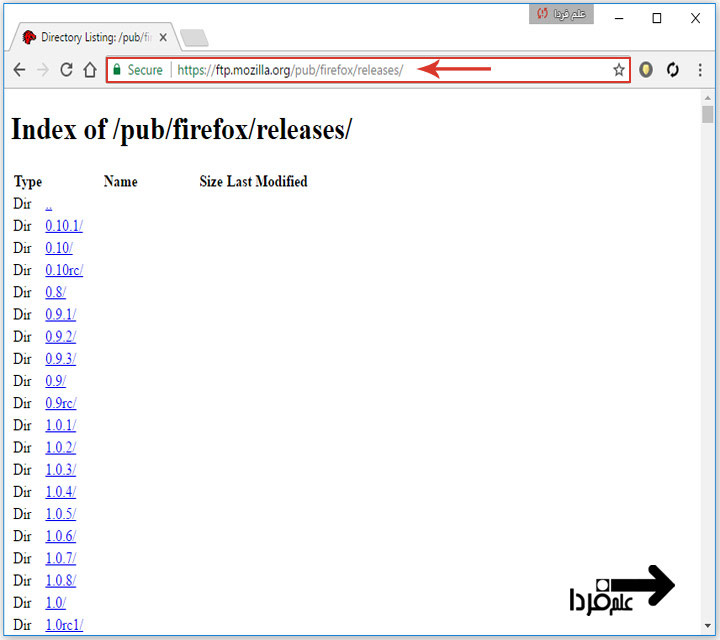The image size is (720, 640).
Task: Click the scrollbar up arrow
Action: pyautogui.click(x=708, y=98)
